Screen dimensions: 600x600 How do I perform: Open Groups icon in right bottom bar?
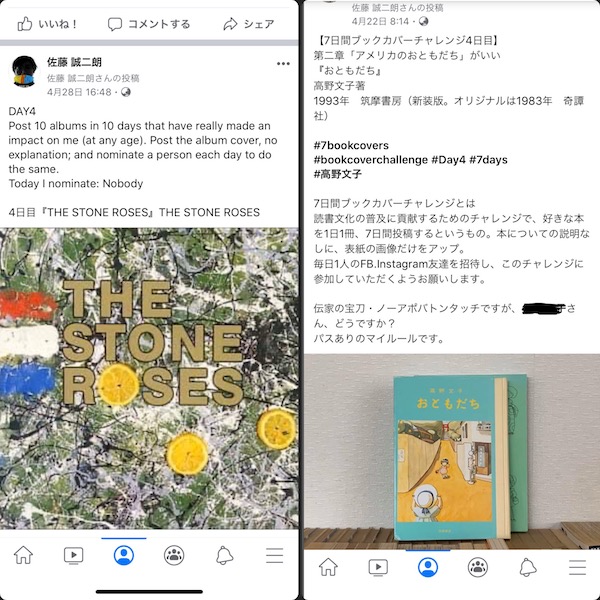click(x=478, y=567)
